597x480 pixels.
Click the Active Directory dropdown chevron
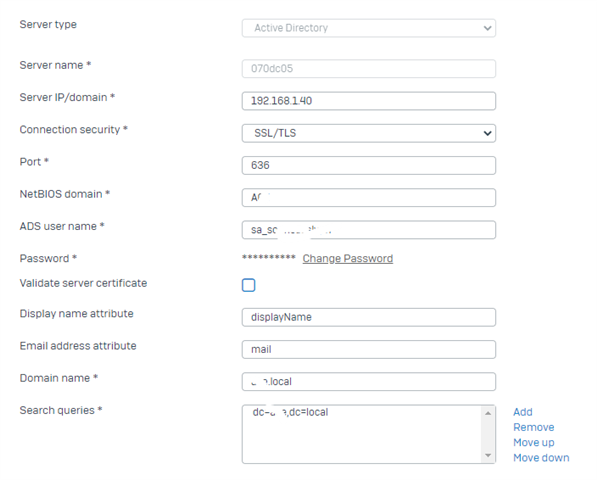[x=487, y=28]
